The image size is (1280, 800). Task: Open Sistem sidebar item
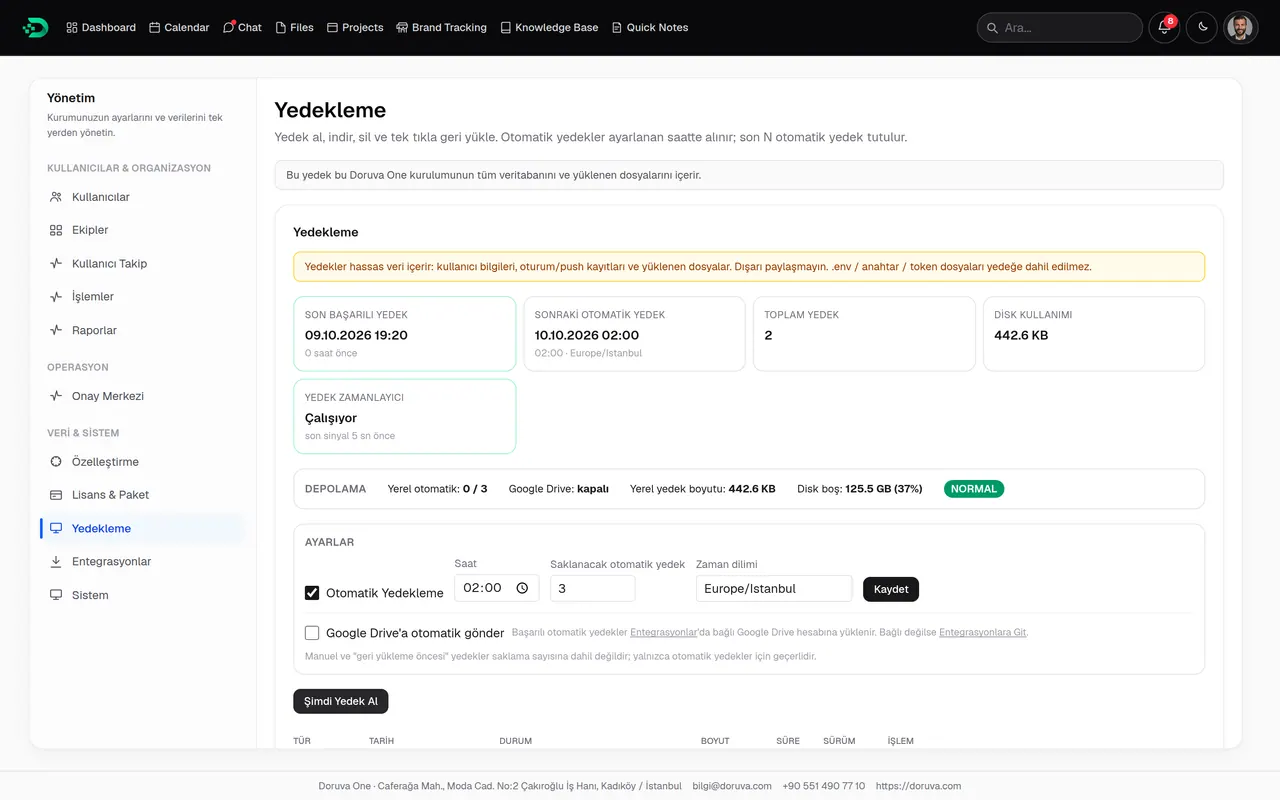click(x=142, y=595)
